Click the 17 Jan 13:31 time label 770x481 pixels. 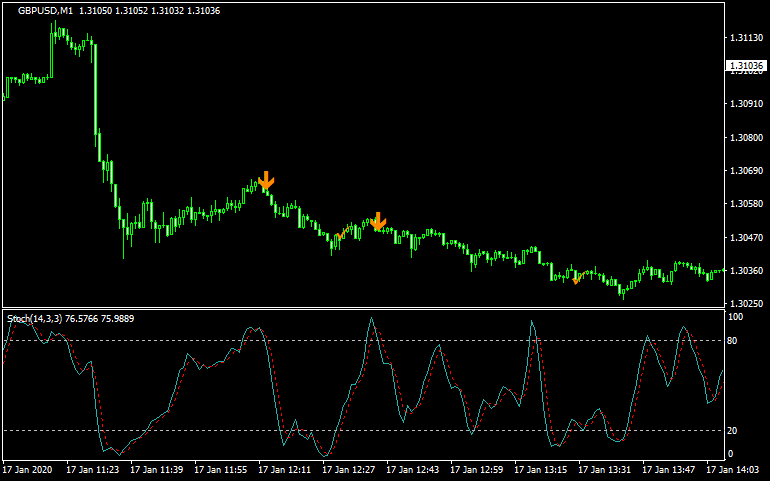coord(605,470)
